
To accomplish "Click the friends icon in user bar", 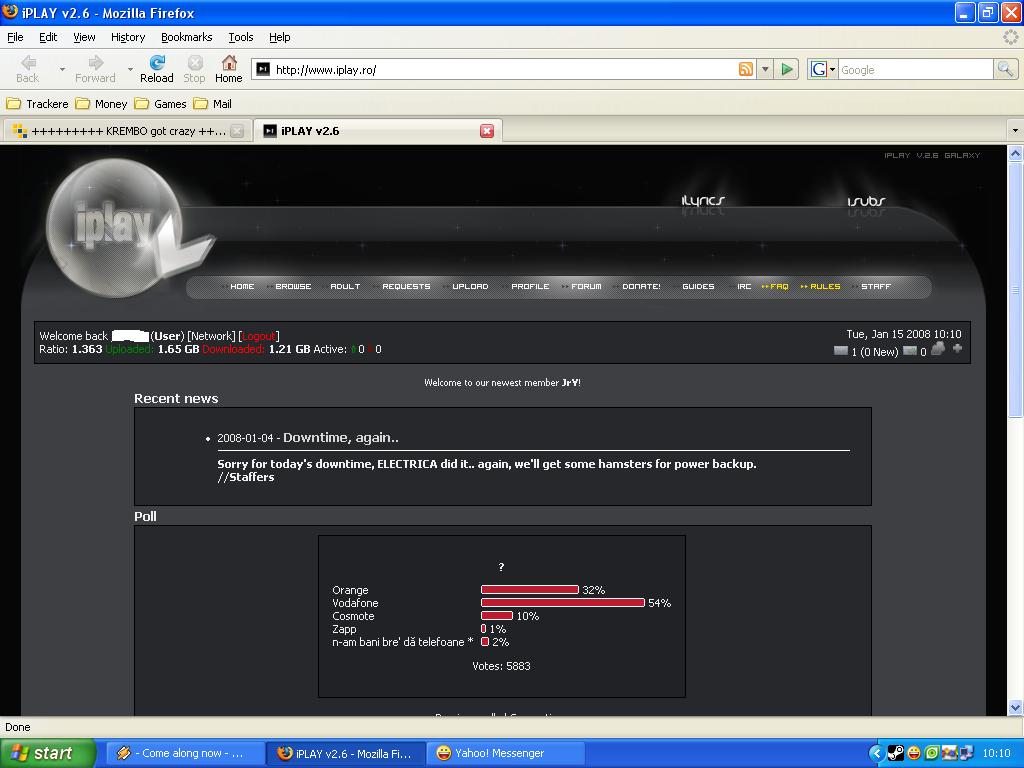I will pos(938,349).
